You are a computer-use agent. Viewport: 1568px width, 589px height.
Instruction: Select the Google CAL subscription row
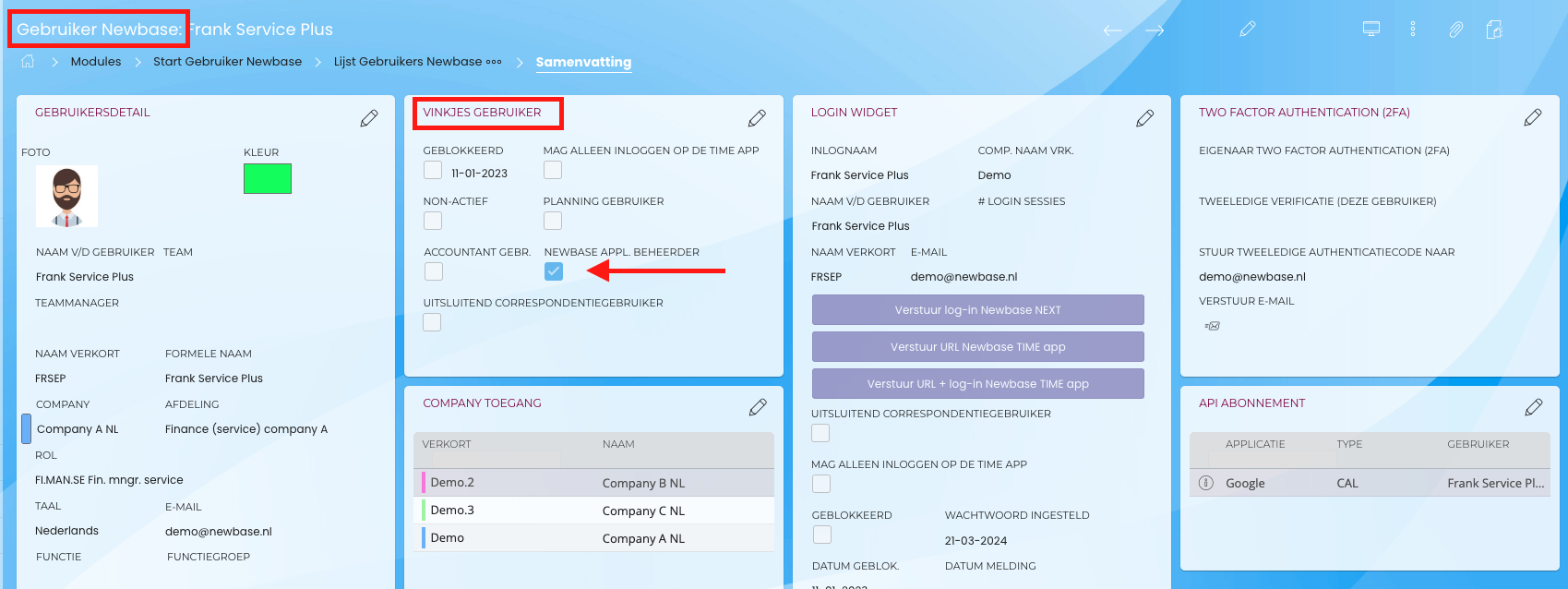(x=1370, y=483)
